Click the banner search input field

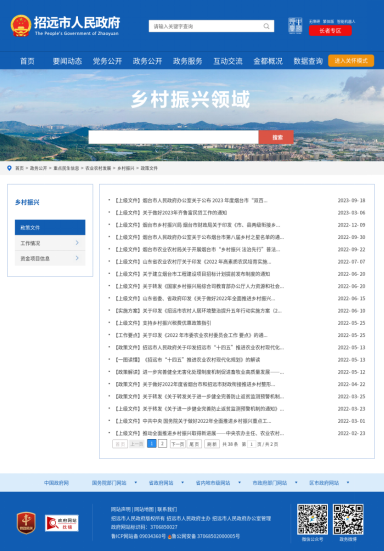174,137
